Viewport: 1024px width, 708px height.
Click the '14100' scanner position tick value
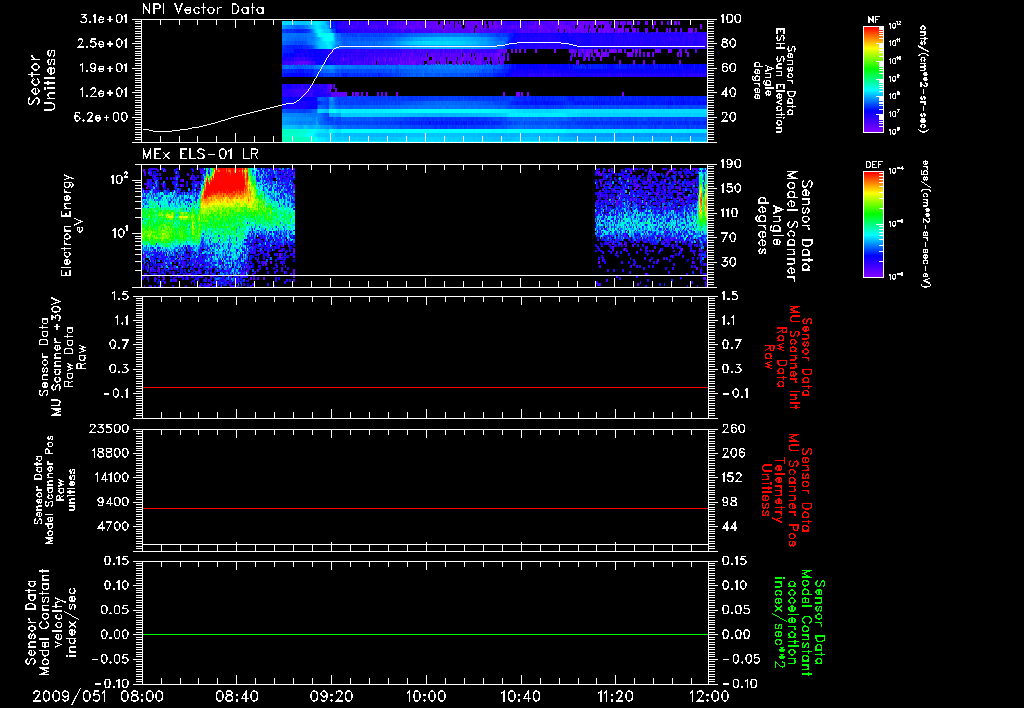pos(109,477)
